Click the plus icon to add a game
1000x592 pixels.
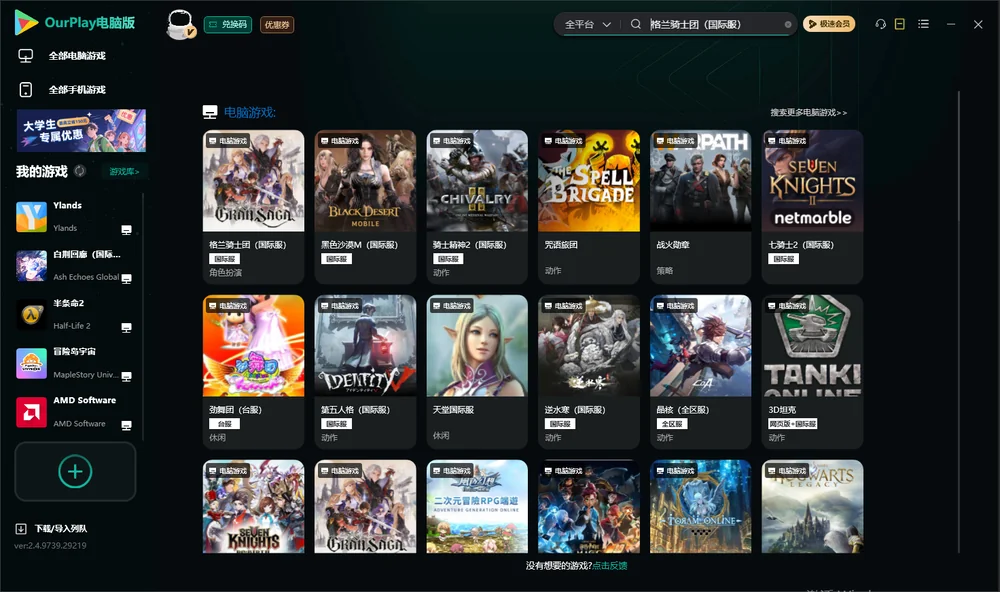coord(75,471)
